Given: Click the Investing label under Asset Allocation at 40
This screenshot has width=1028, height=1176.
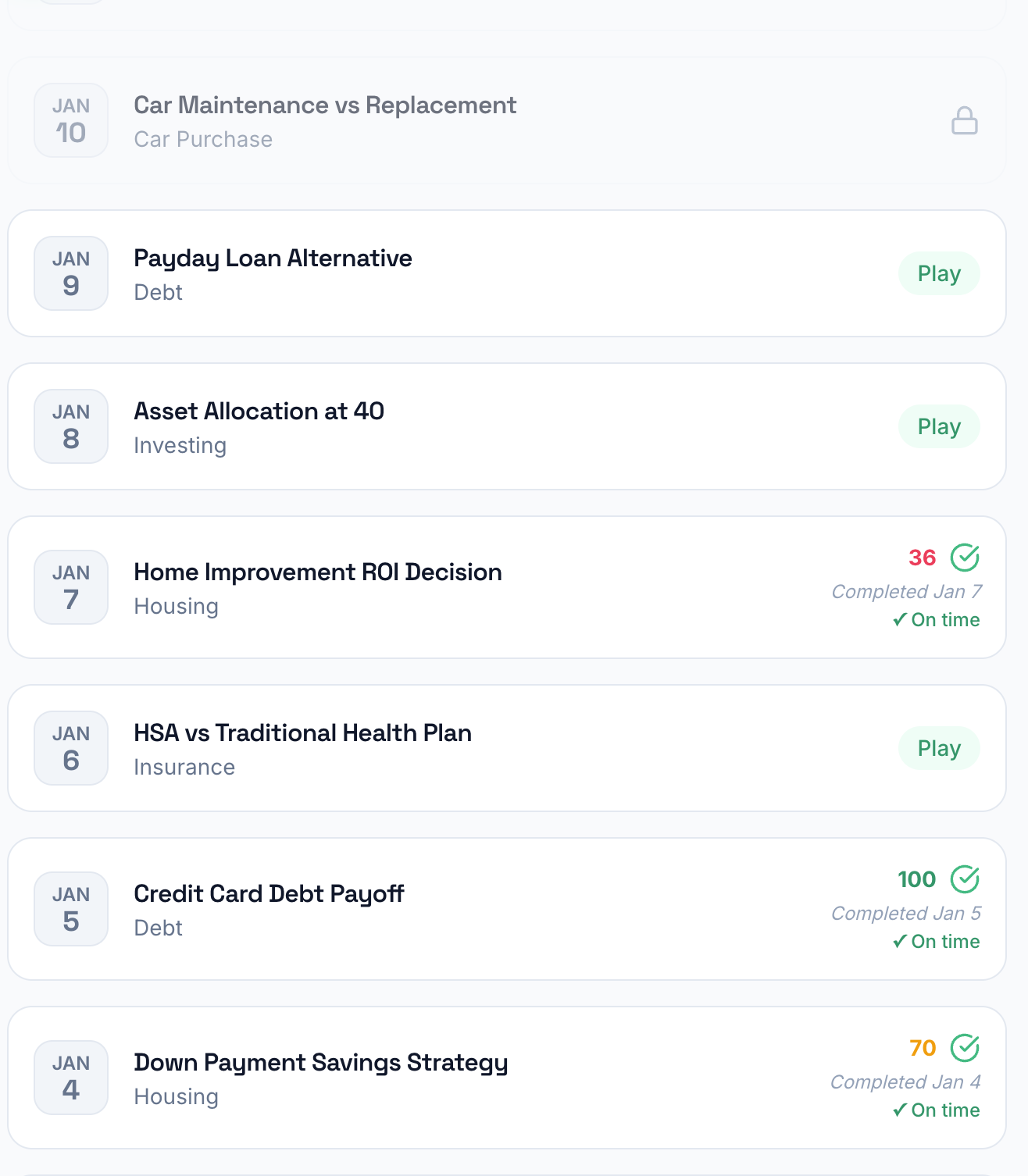Looking at the screenshot, I should [180, 445].
